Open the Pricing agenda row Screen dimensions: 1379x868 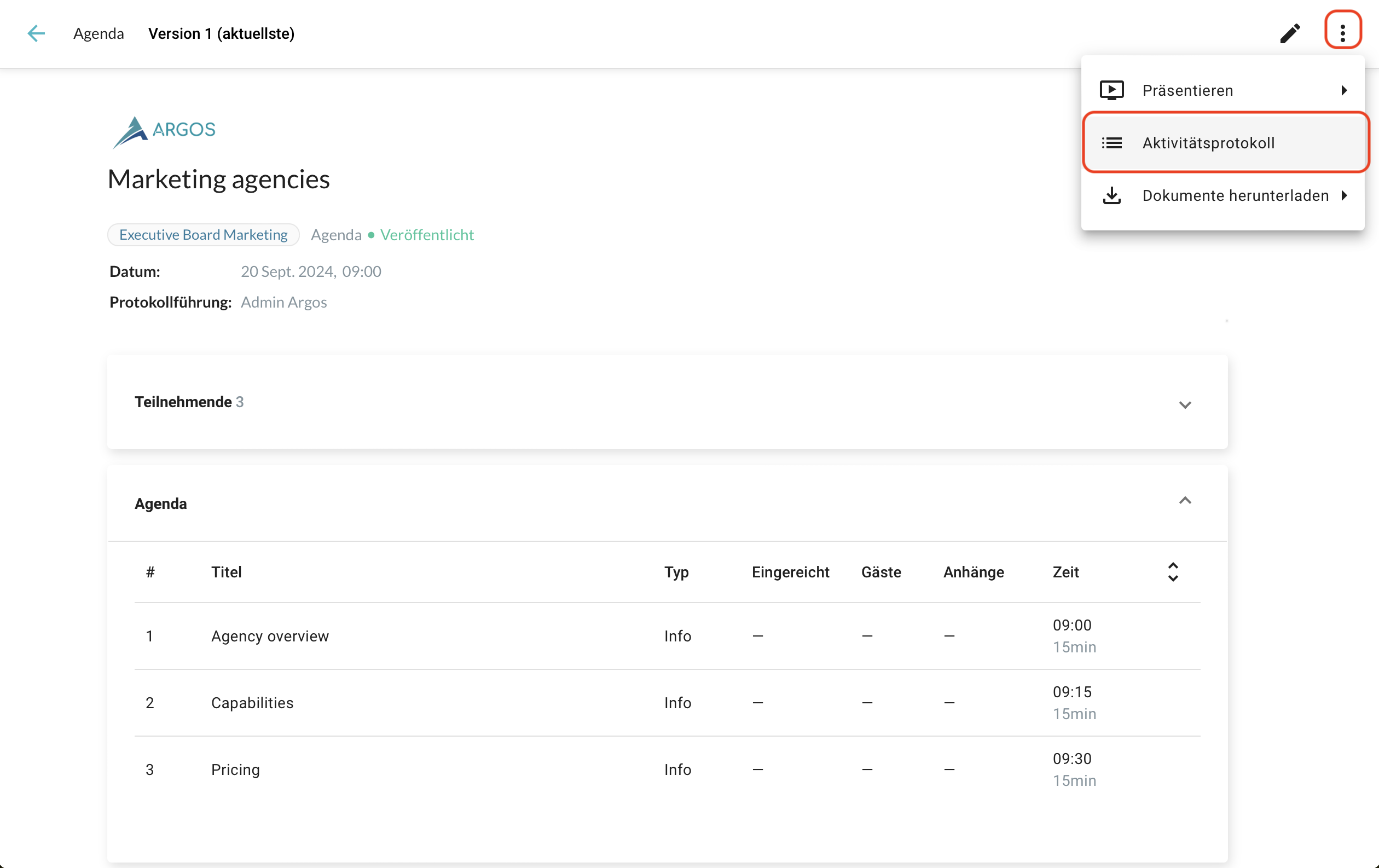[235, 769]
